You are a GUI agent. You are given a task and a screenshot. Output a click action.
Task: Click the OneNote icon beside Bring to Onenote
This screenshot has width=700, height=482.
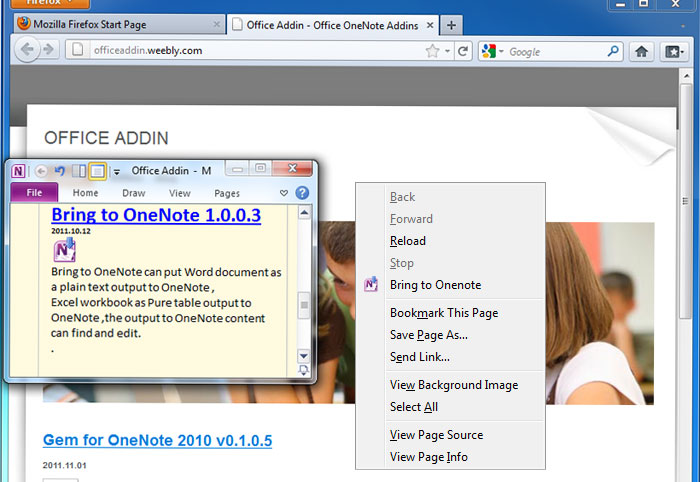coord(371,284)
